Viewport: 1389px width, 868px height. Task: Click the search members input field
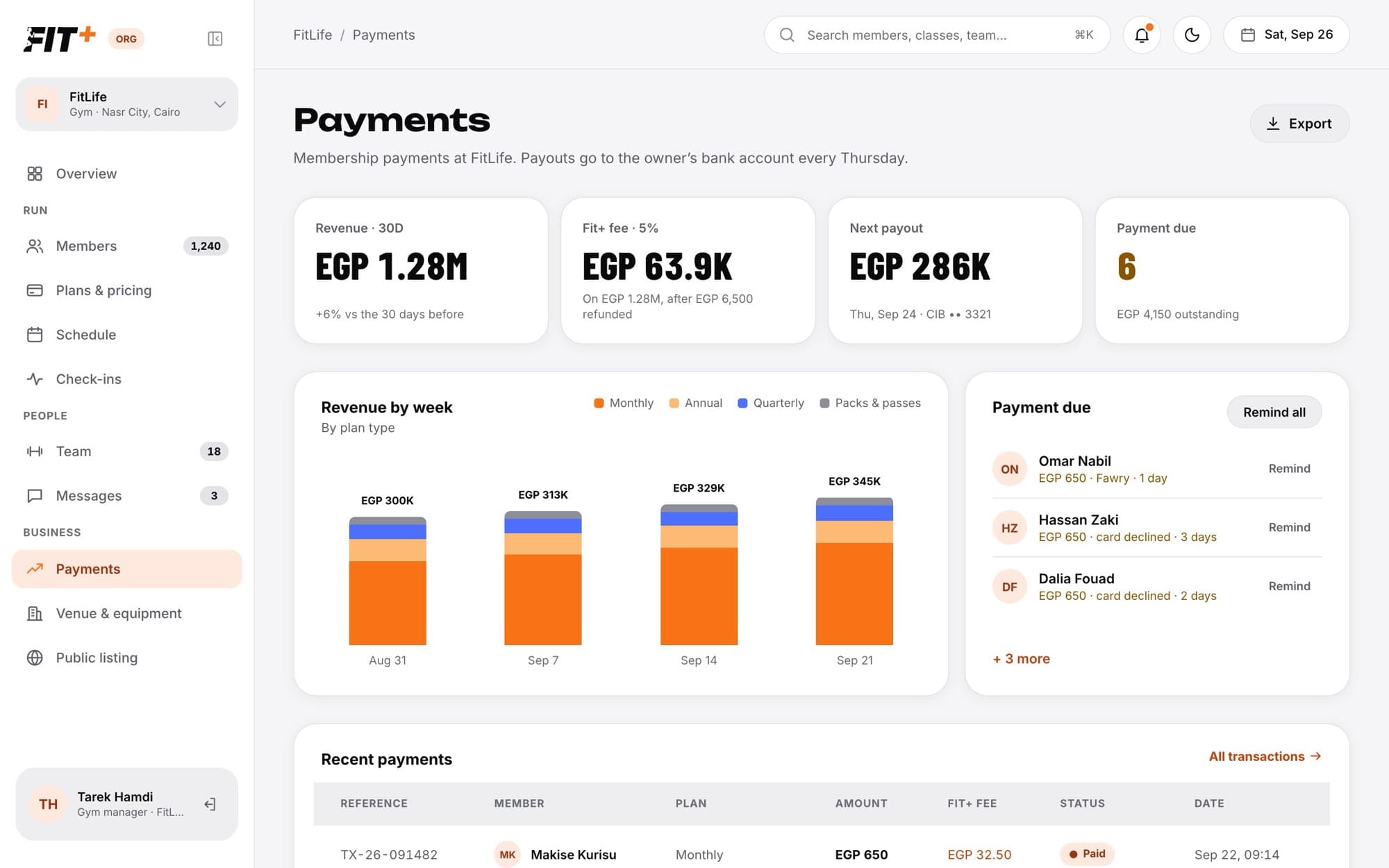(937, 35)
